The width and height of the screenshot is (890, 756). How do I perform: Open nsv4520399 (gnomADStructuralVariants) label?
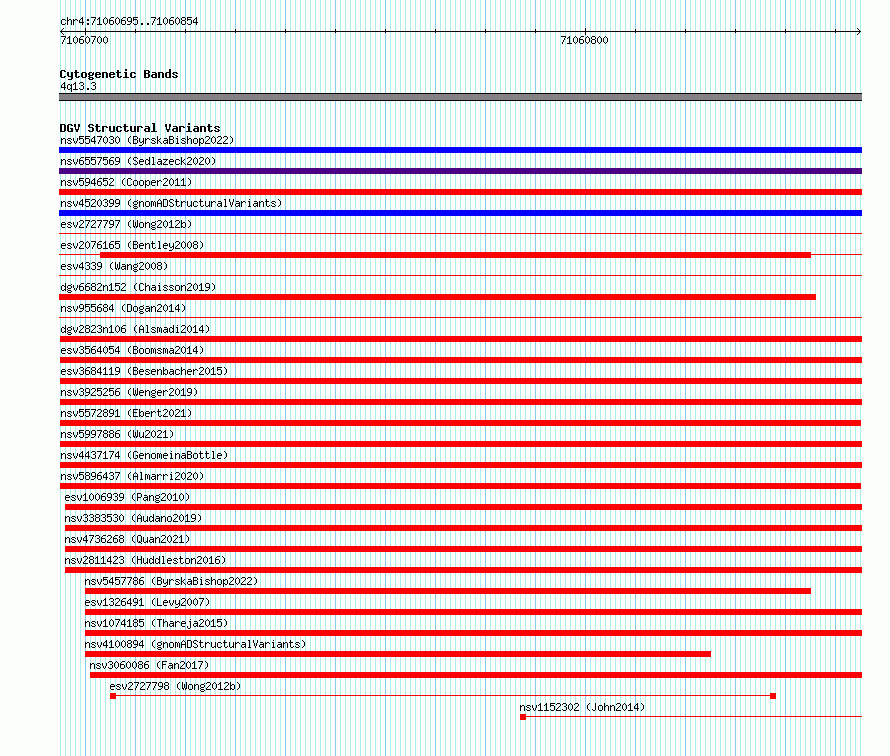(x=171, y=203)
